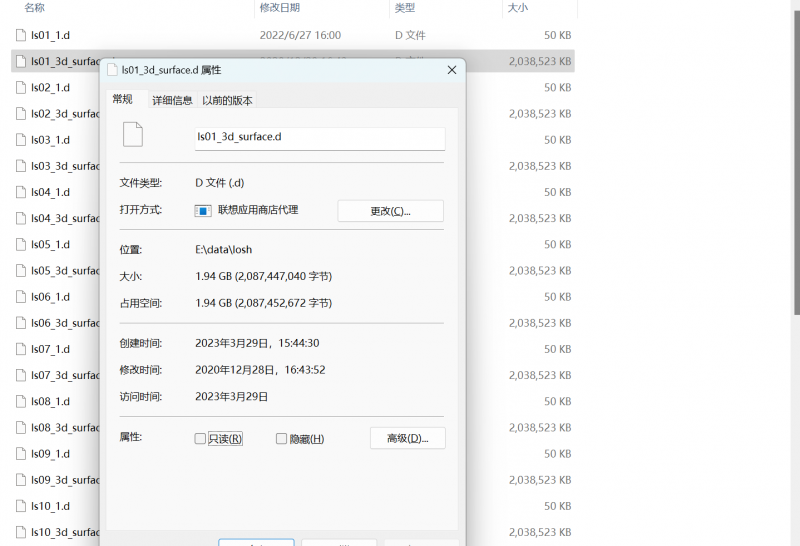The height and width of the screenshot is (546, 800).
Task: Open the 以前的版本 tab
Action: point(227,100)
